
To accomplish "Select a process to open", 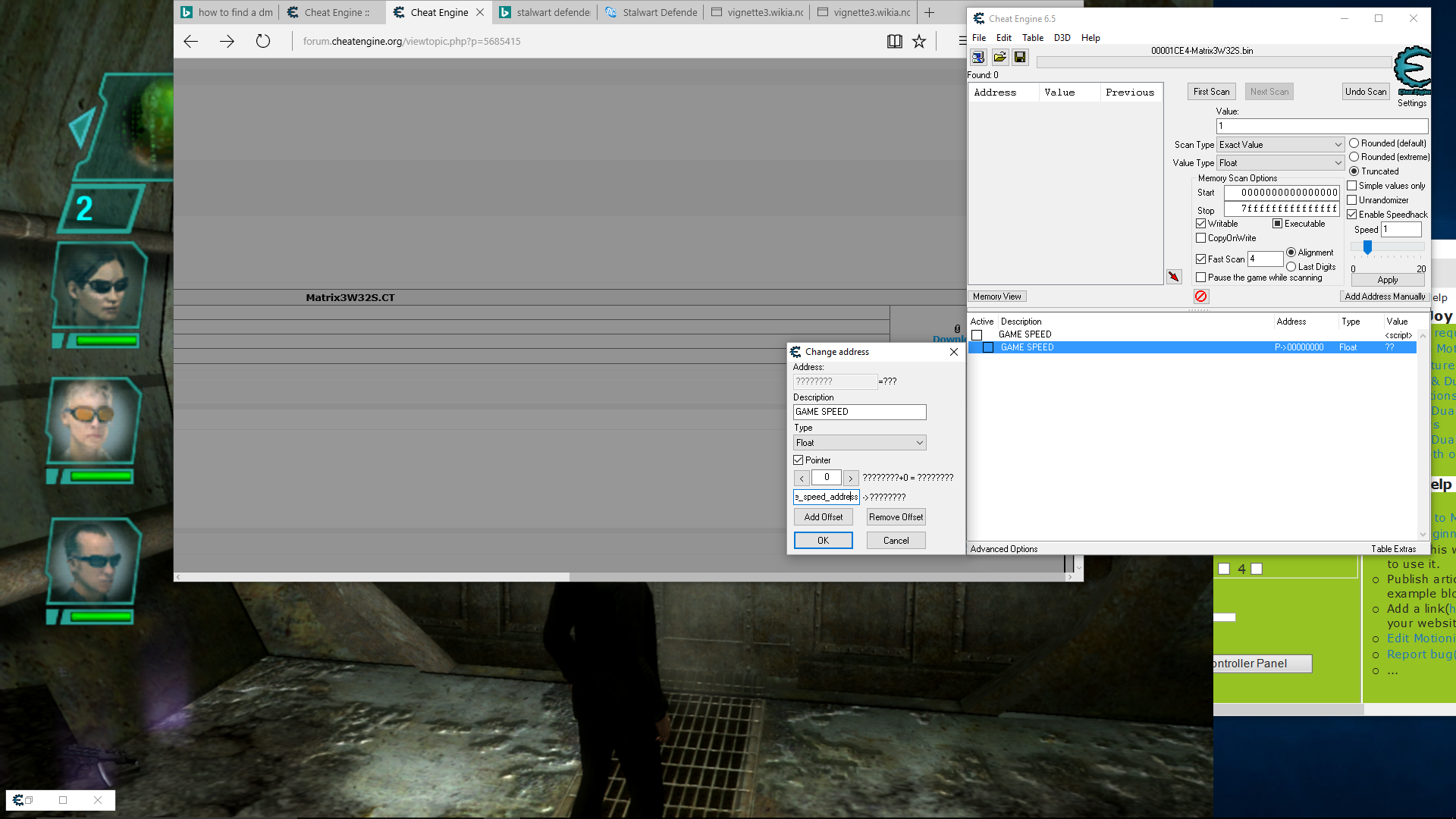I will pyautogui.click(x=978, y=57).
